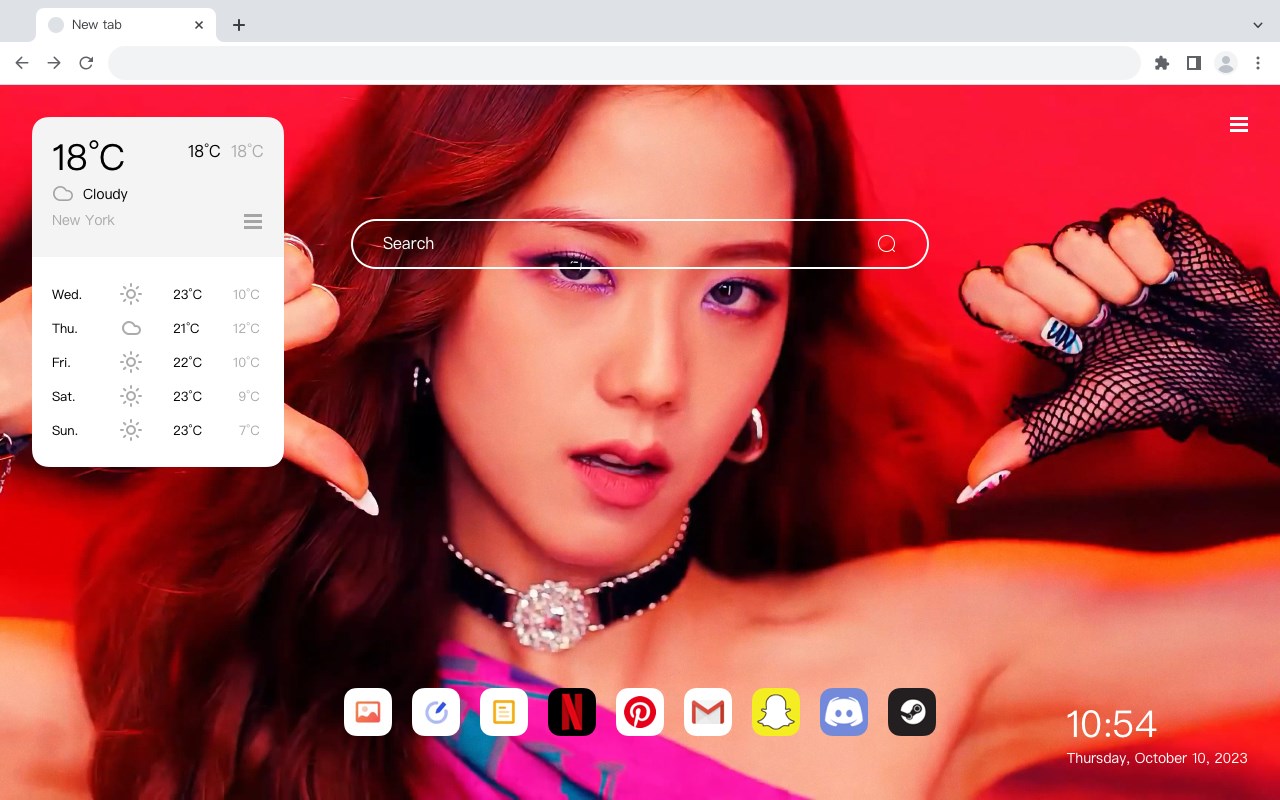The image size is (1280, 800).
Task: Click the 9°C Saturday low temperature
Action: click(x=249, y=396)
